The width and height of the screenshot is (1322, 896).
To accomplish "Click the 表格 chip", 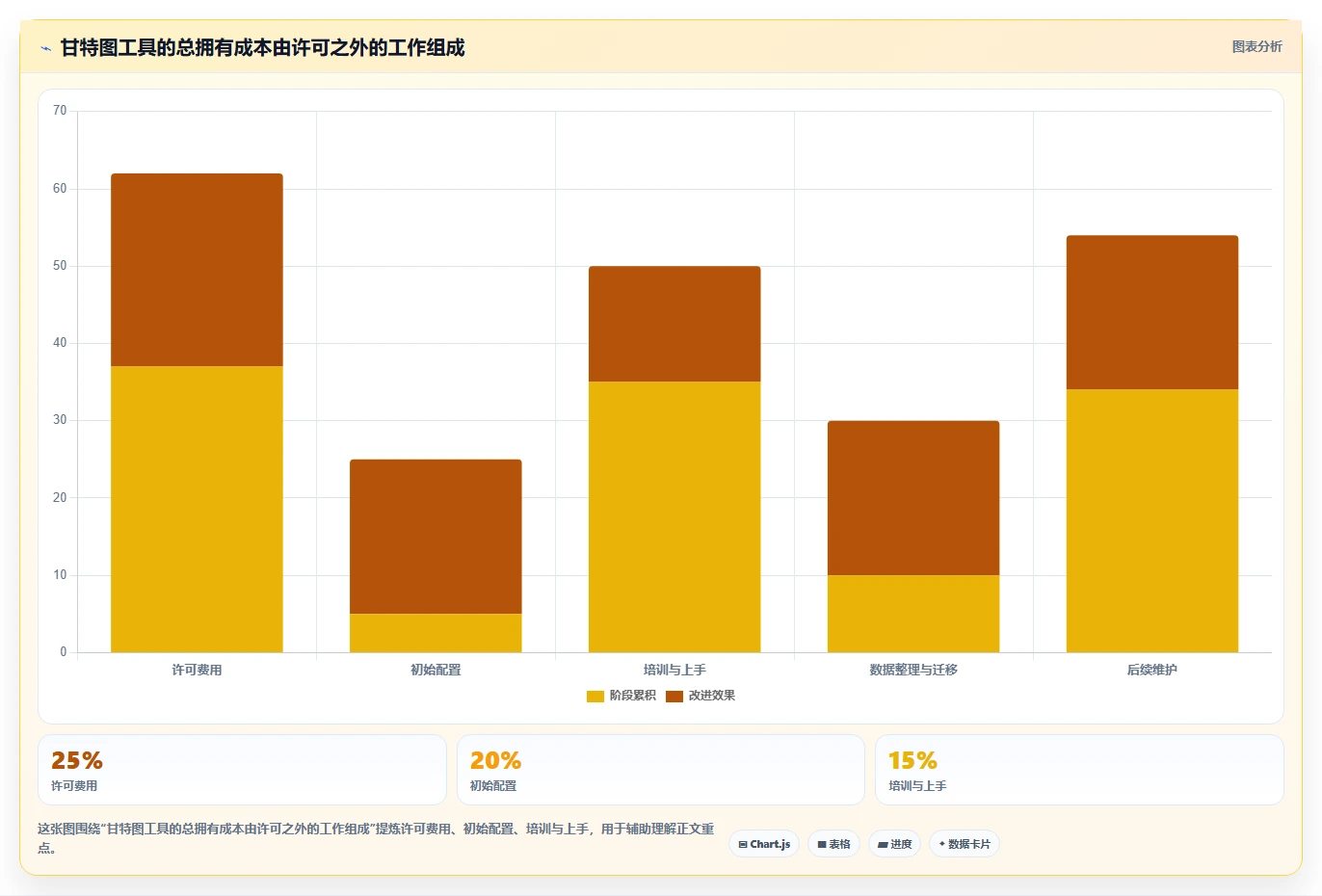I will 833,844.
